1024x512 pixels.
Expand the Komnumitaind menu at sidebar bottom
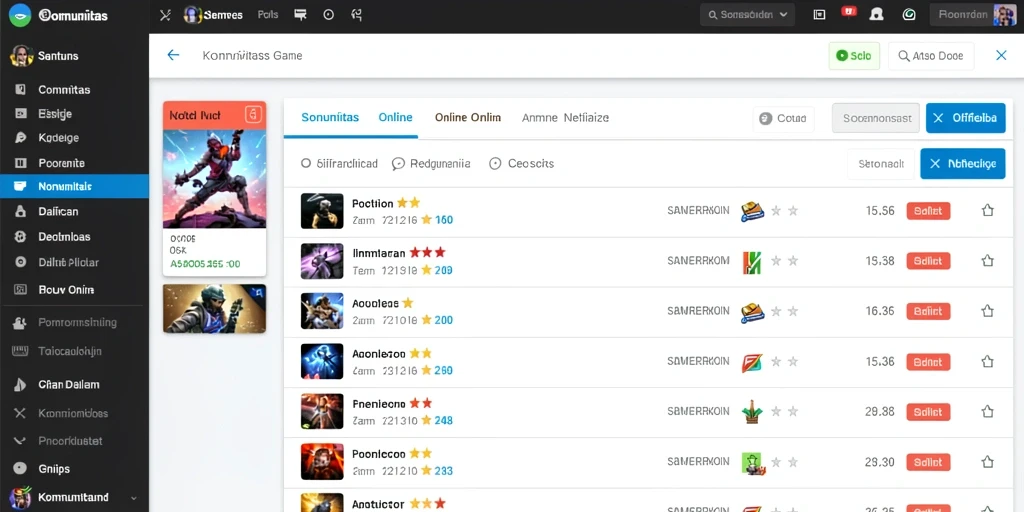(134, 498)
